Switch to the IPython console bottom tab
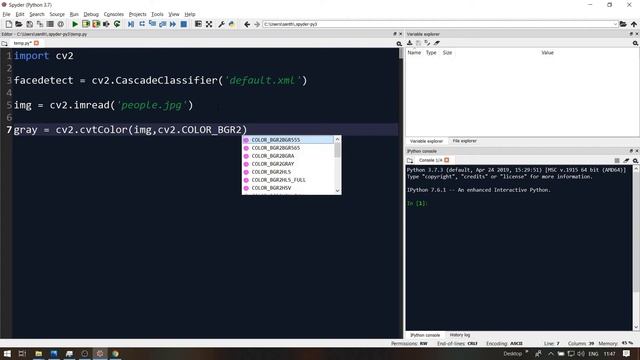Screen dimensions: 640x360 coord(425,335)
